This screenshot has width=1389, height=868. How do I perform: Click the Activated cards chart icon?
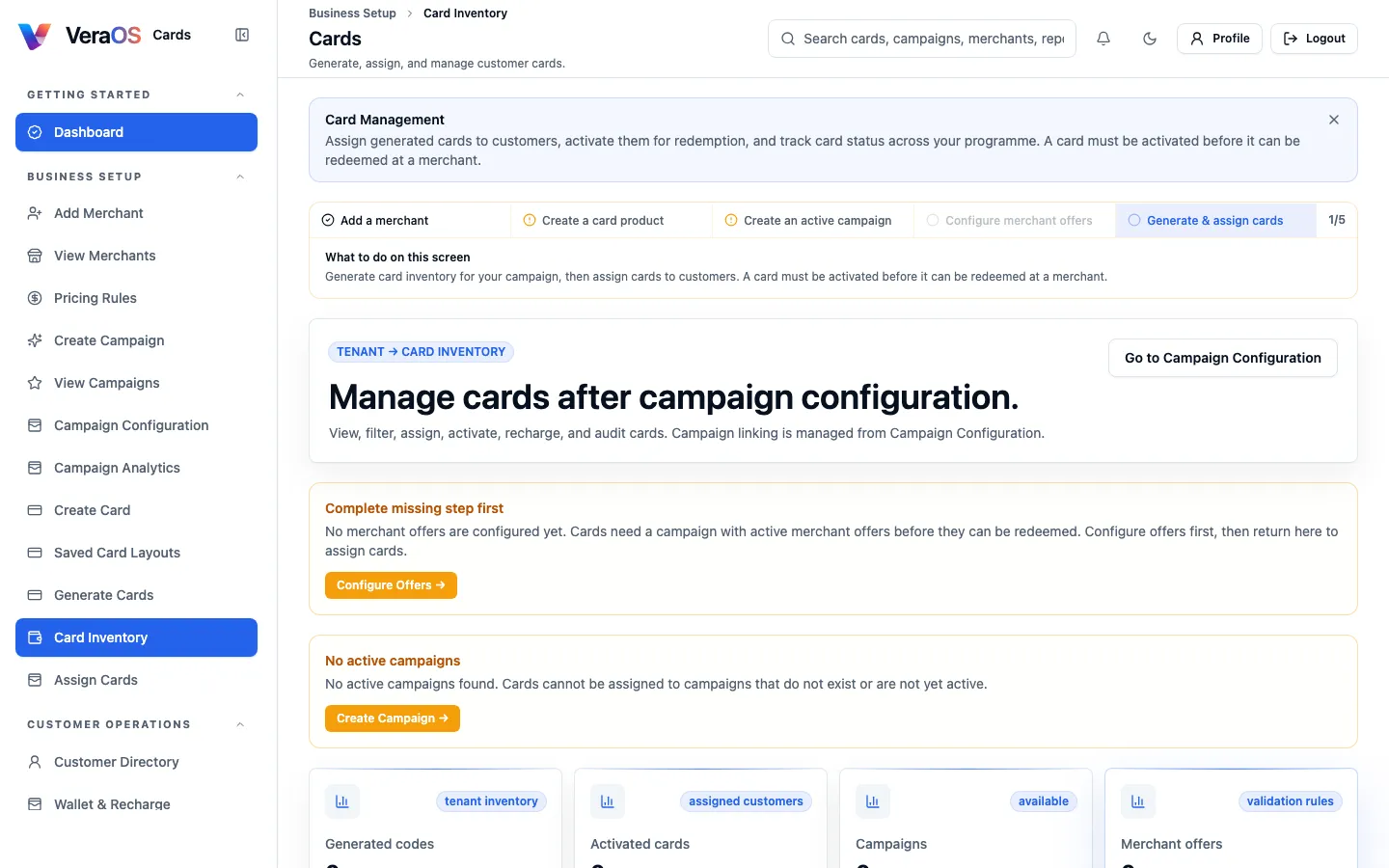608,801
